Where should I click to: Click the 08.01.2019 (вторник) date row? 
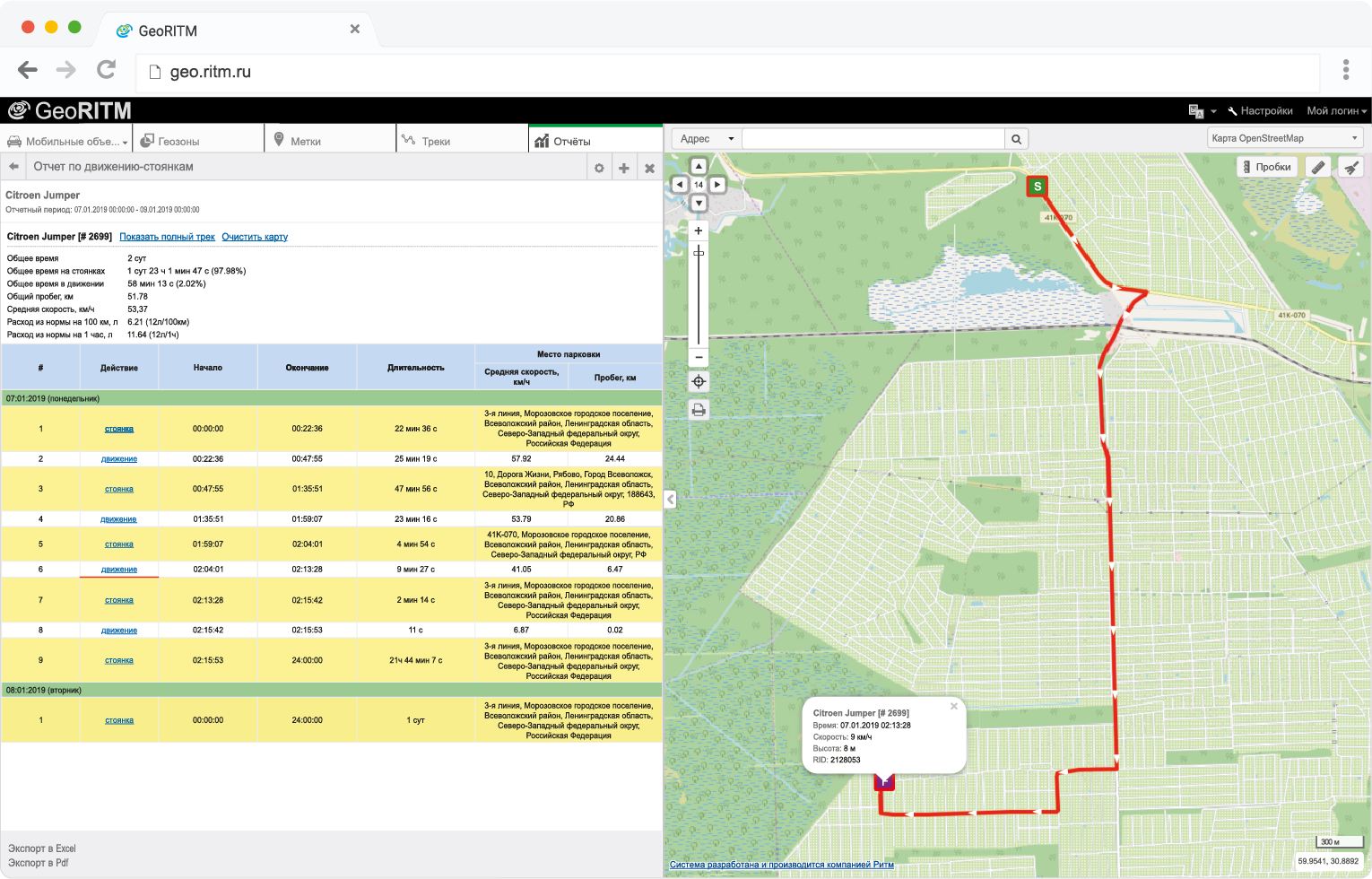point(332,690)
